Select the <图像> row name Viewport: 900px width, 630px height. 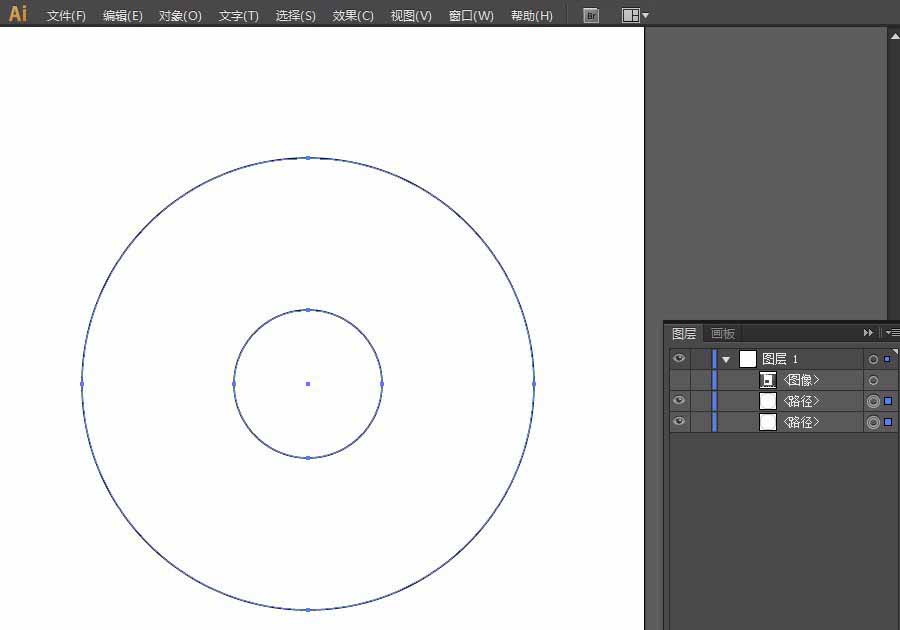tap(801, 380)
